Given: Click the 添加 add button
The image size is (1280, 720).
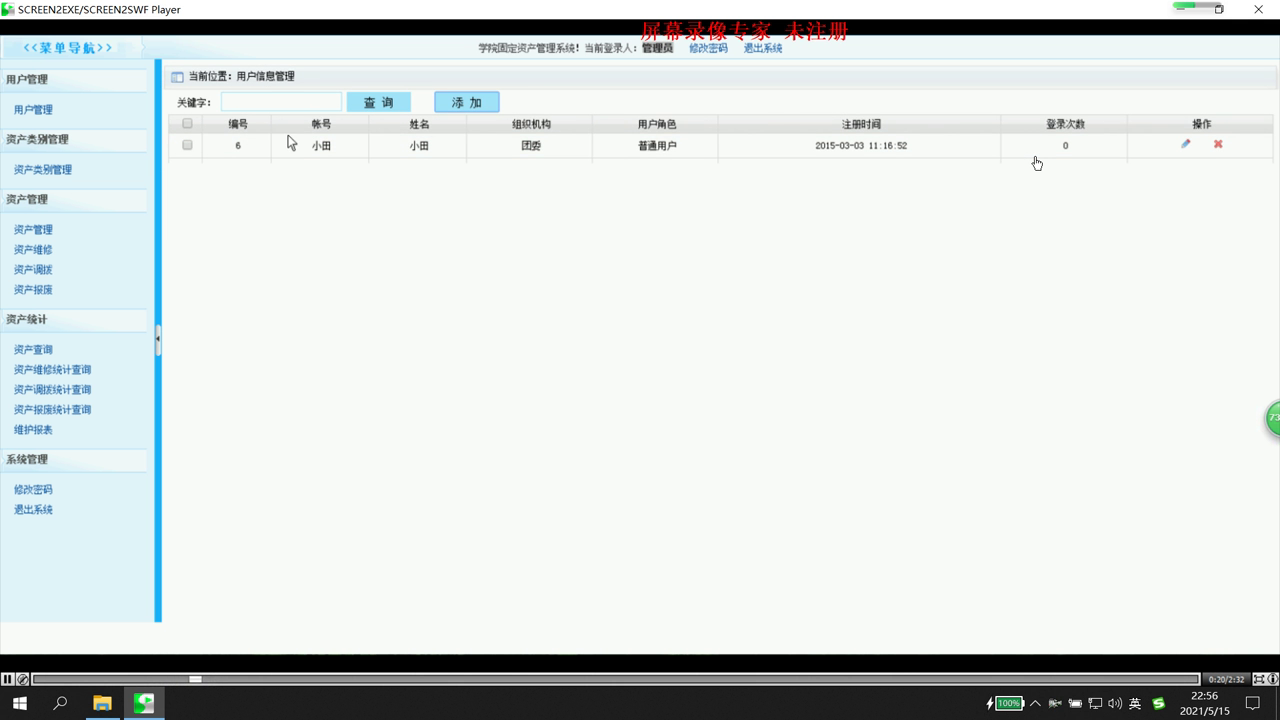Looking at the screenshot, I should pos(467,102).
